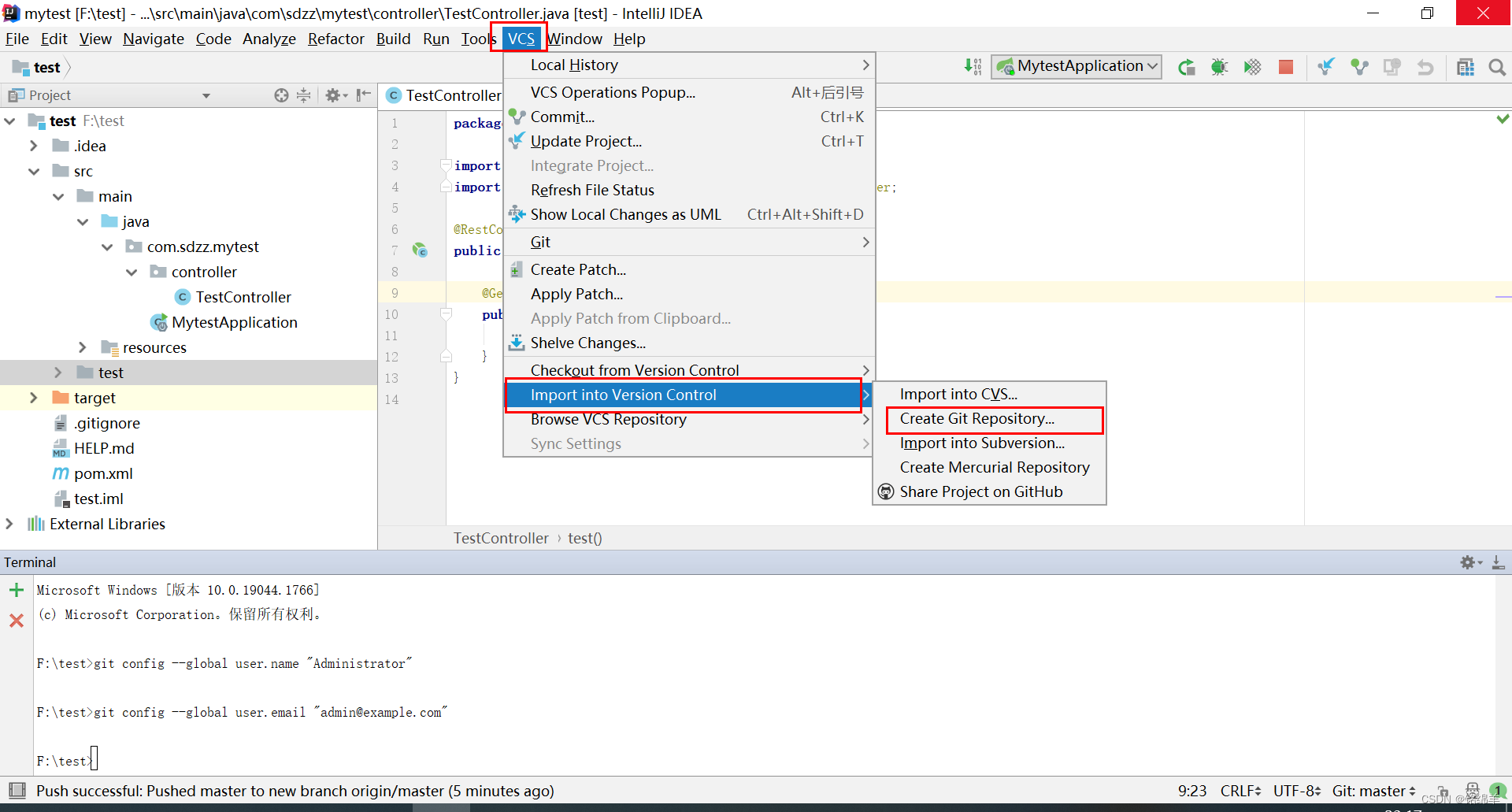
Task: Choose Update Project... entry
Action: coord(689,141)
